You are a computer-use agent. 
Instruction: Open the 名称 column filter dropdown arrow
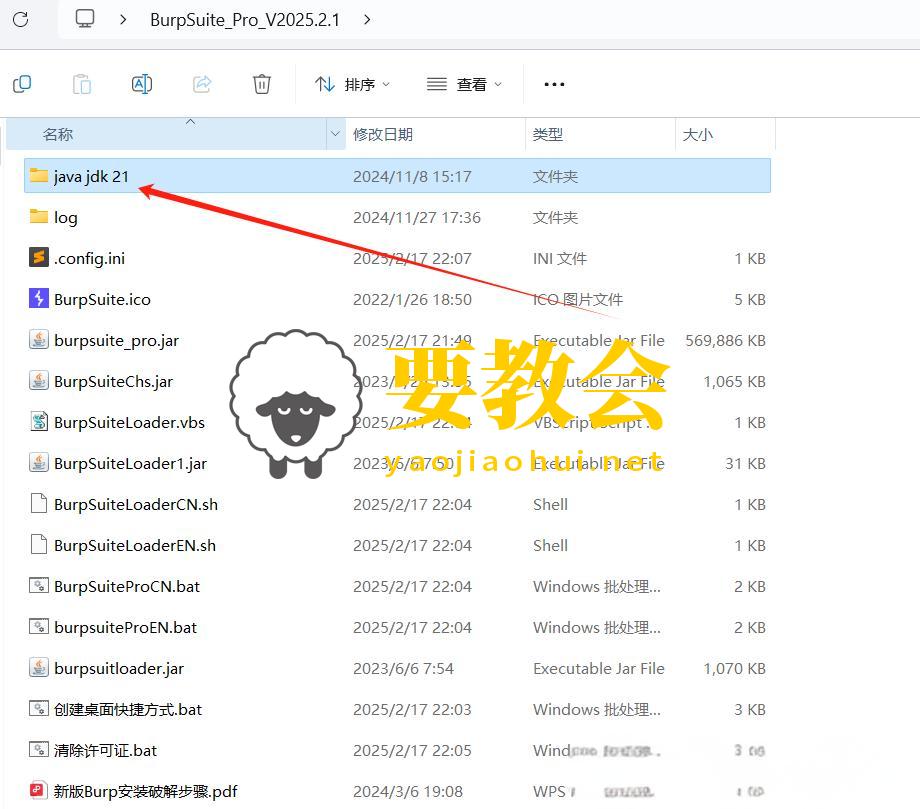tap(335, 134)
